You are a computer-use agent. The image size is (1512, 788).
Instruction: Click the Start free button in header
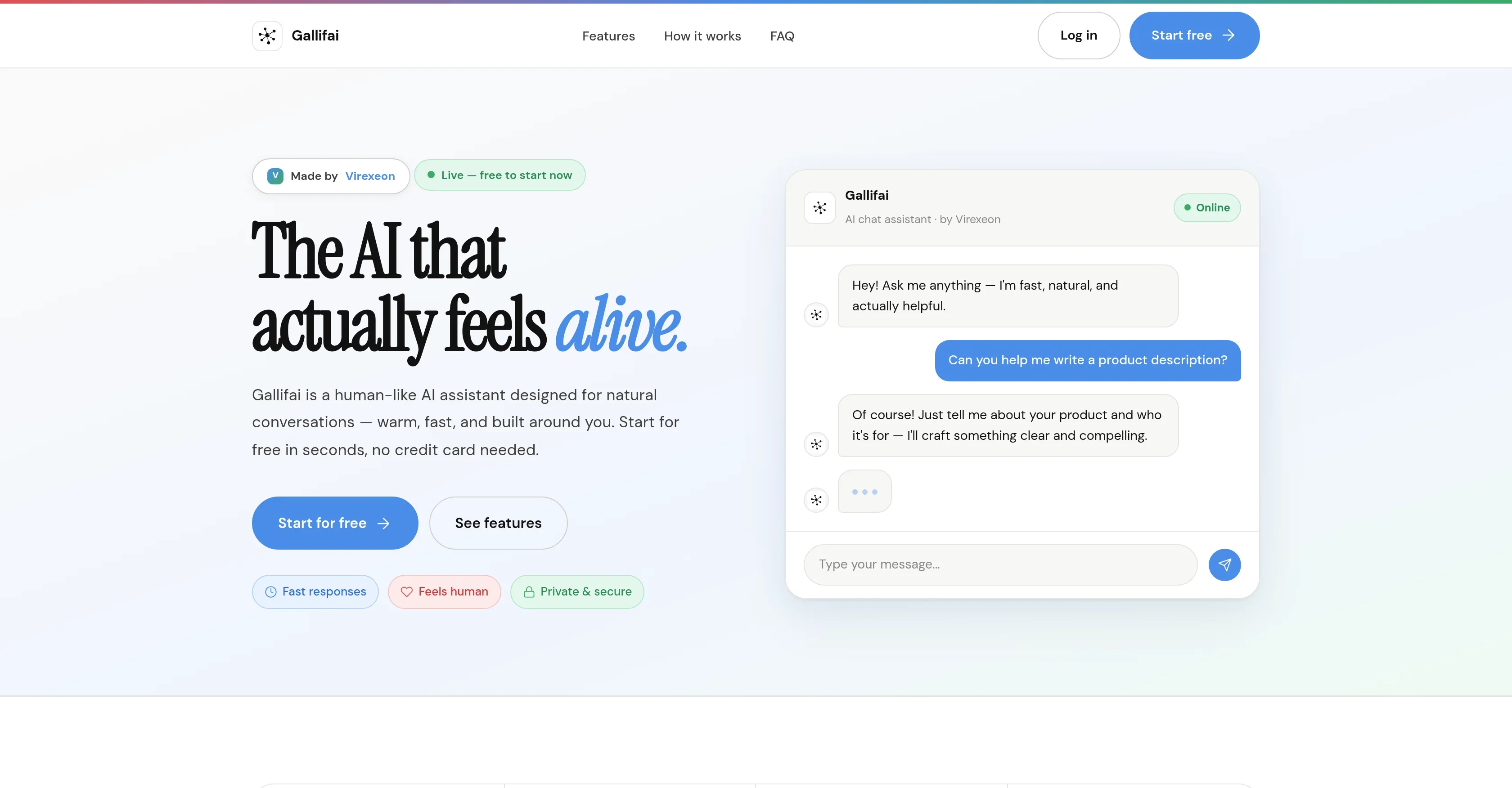click(1194, 35)
